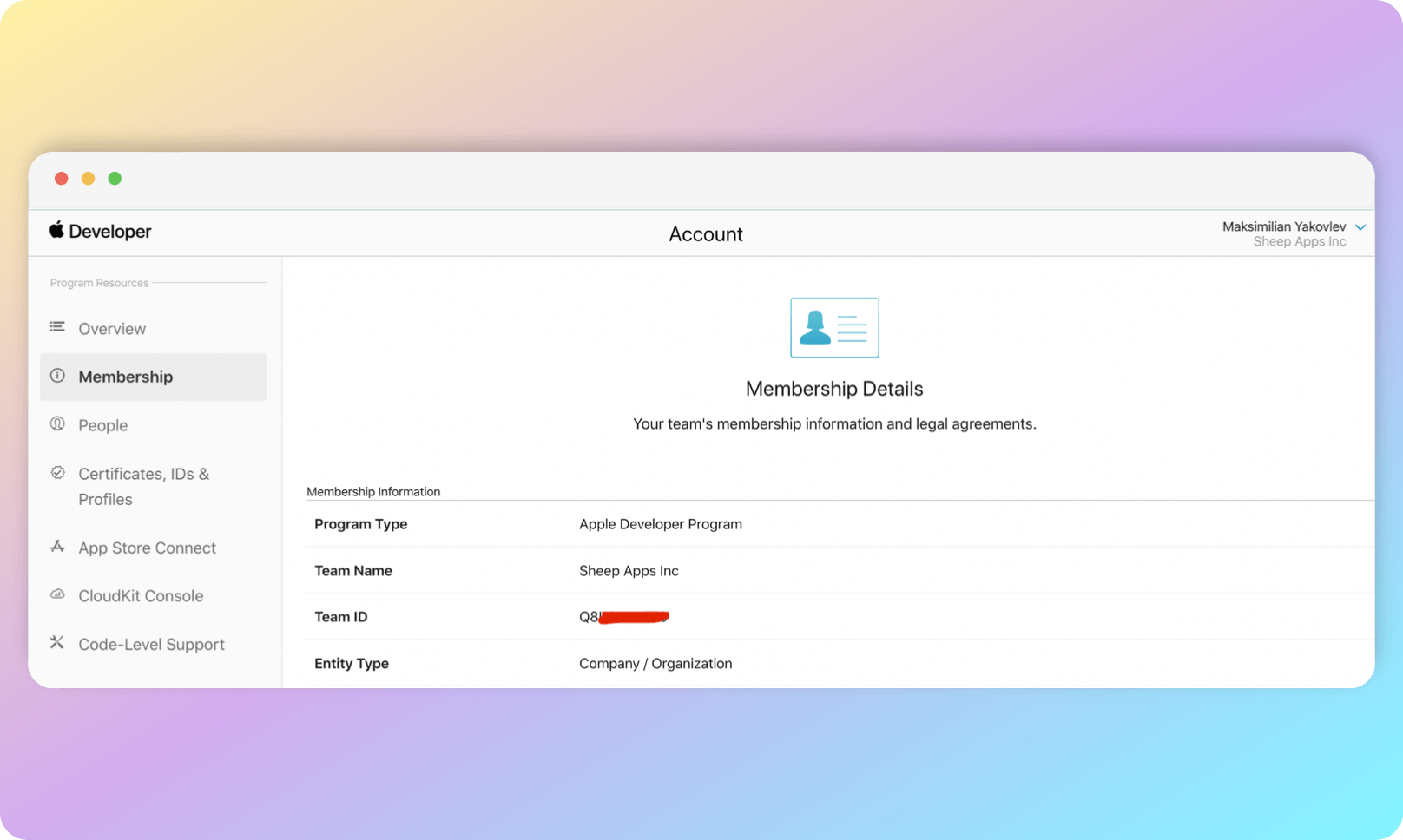Click the Code-Level Support tools icon
1403x840 pixels.
57,642
